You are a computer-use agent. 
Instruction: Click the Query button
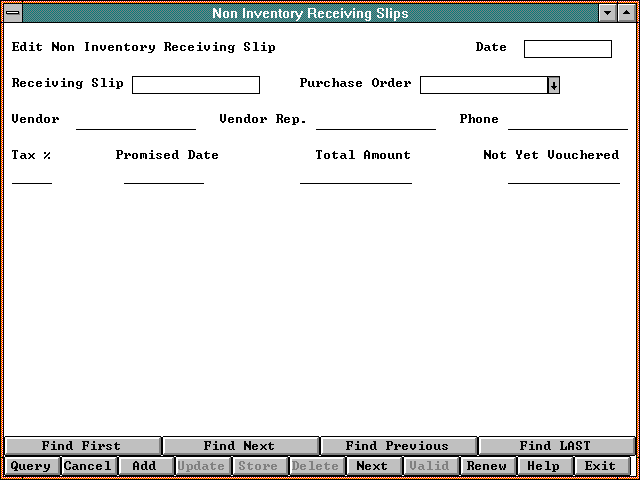pos(31,466)
